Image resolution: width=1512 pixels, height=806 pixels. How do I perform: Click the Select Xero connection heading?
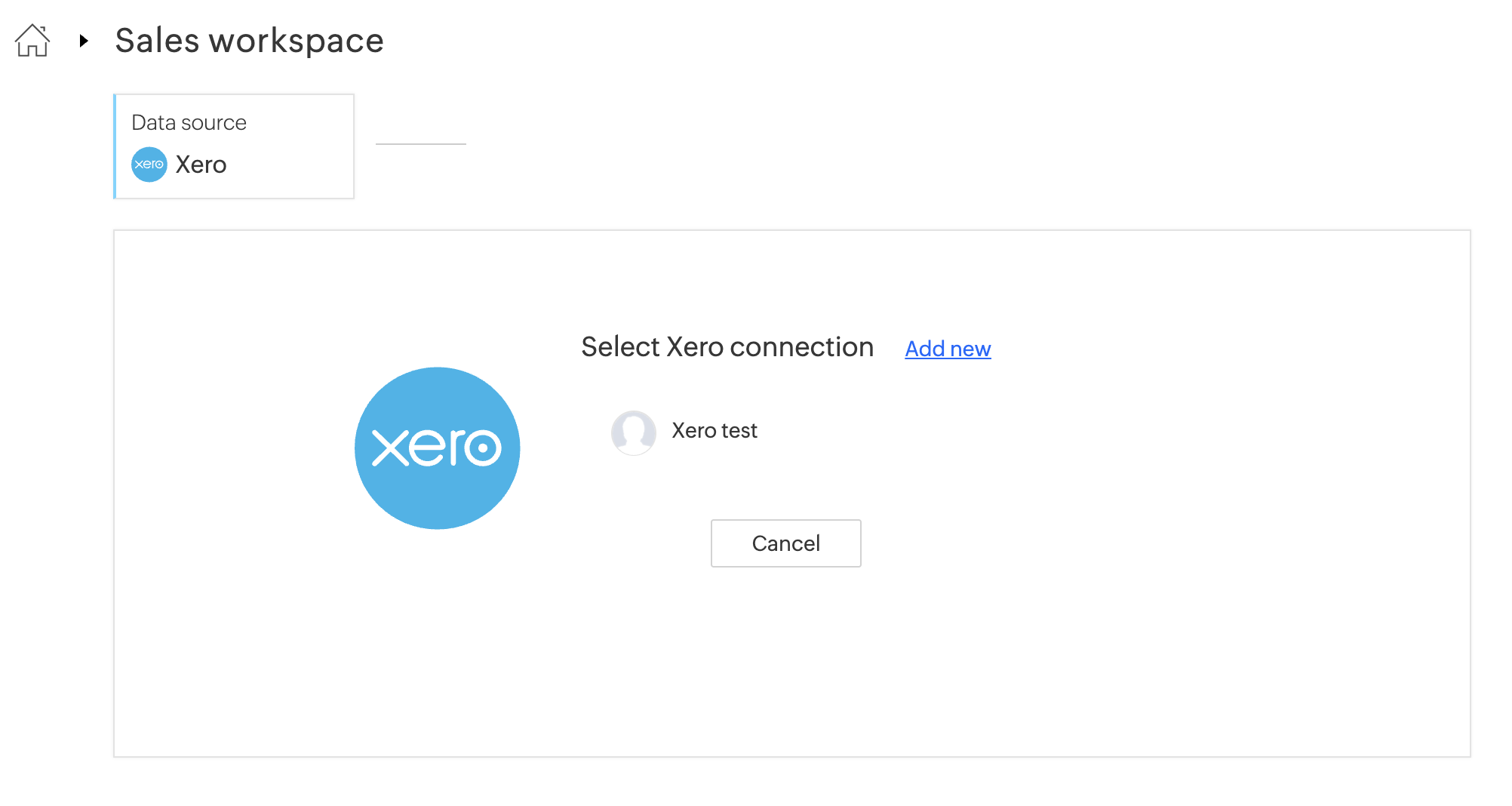coord(727,347)
